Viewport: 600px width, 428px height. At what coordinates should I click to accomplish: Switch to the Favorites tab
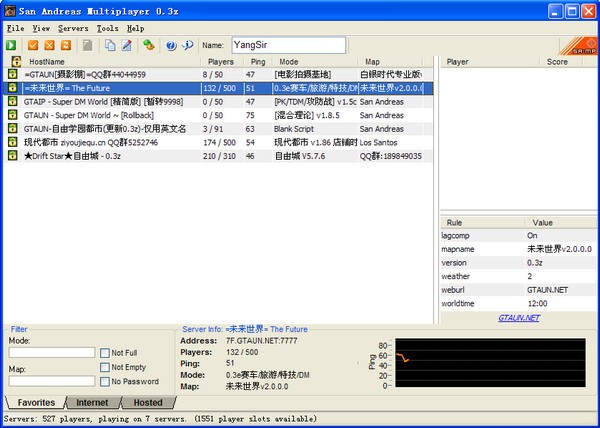36,402
